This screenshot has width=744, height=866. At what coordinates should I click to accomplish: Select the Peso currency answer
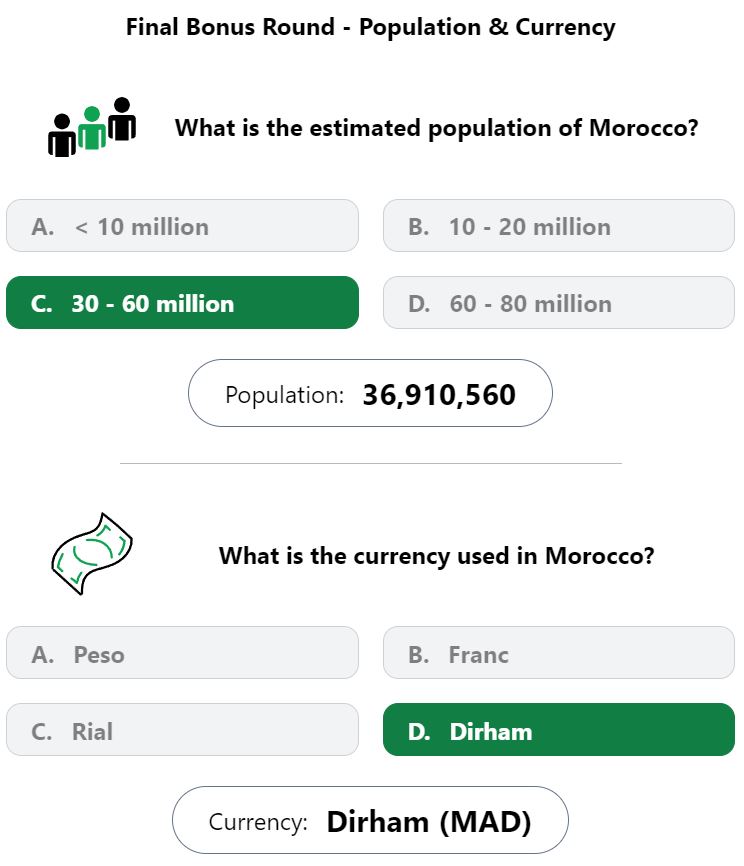182,653
